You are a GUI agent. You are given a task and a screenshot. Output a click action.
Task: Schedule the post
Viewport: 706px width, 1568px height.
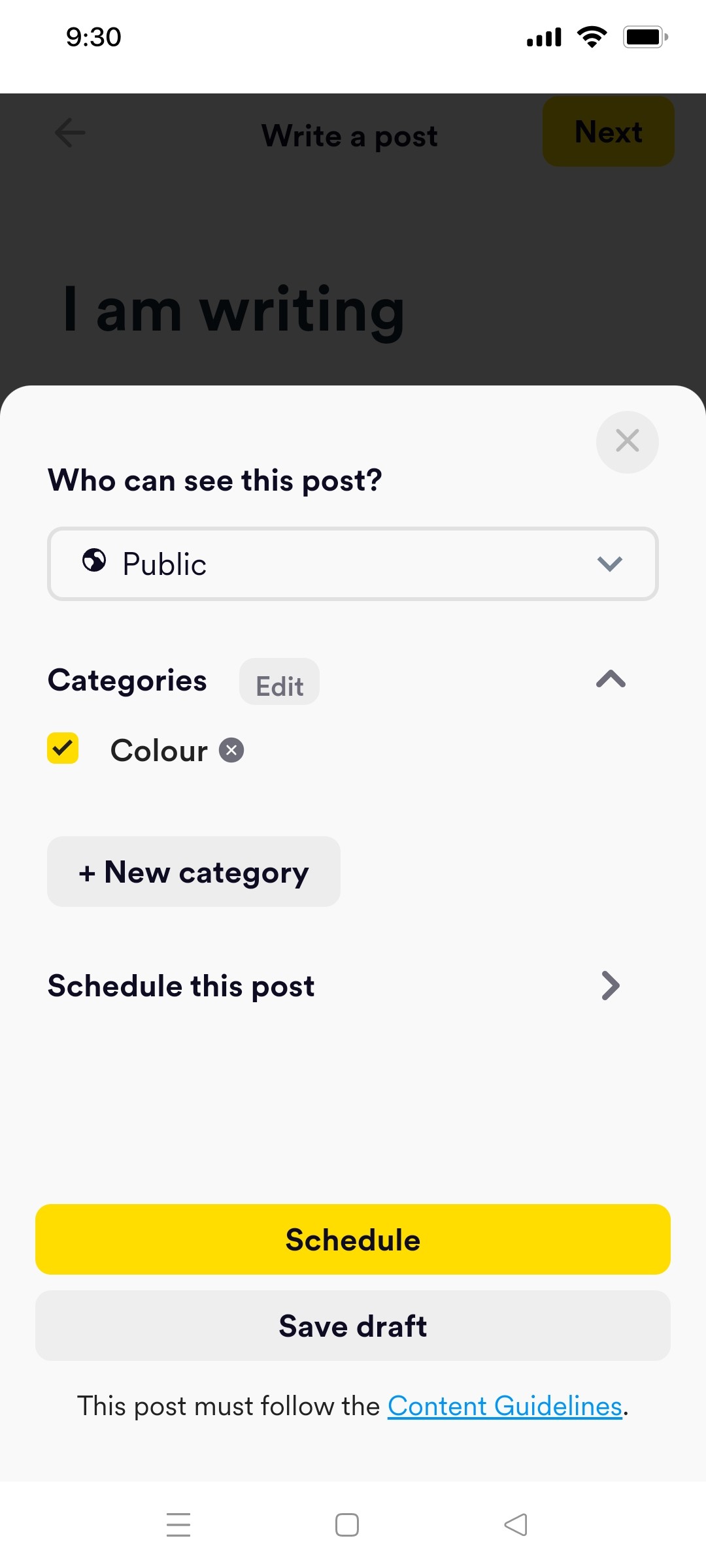pos(352,1239)
